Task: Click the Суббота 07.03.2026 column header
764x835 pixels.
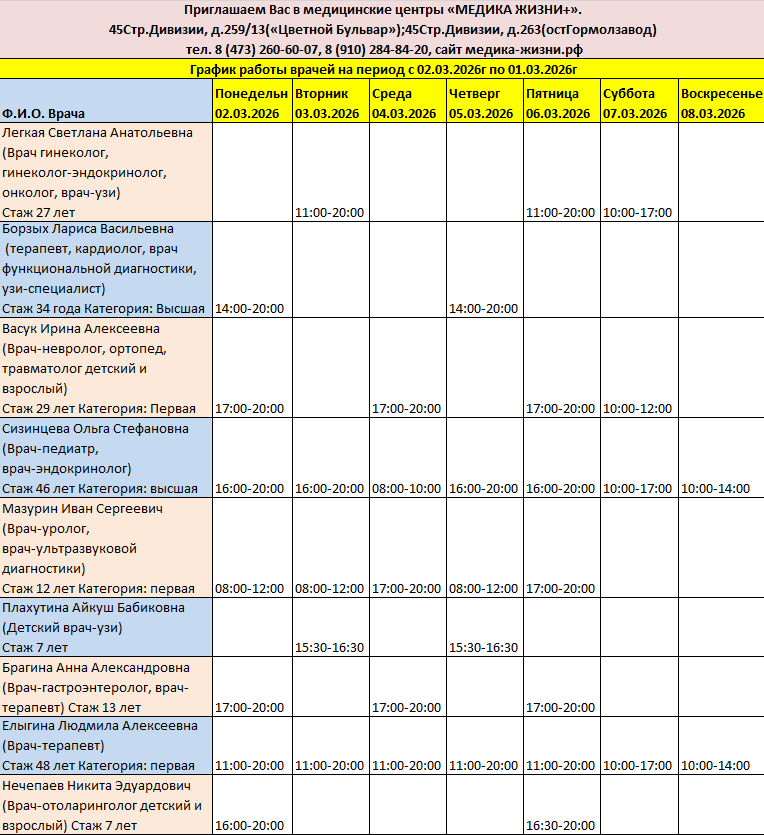Action: coord(638,102)
